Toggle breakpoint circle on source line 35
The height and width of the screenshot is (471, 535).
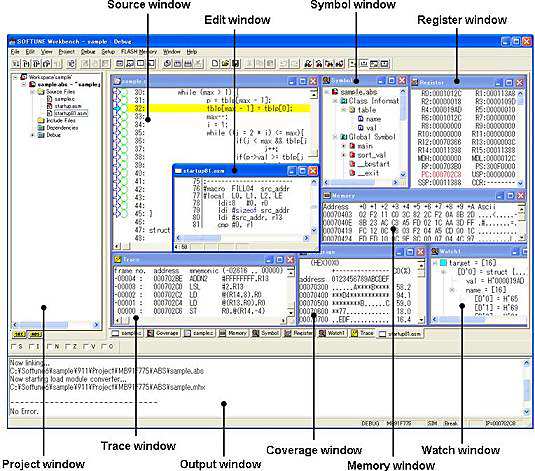pos(125,133)
